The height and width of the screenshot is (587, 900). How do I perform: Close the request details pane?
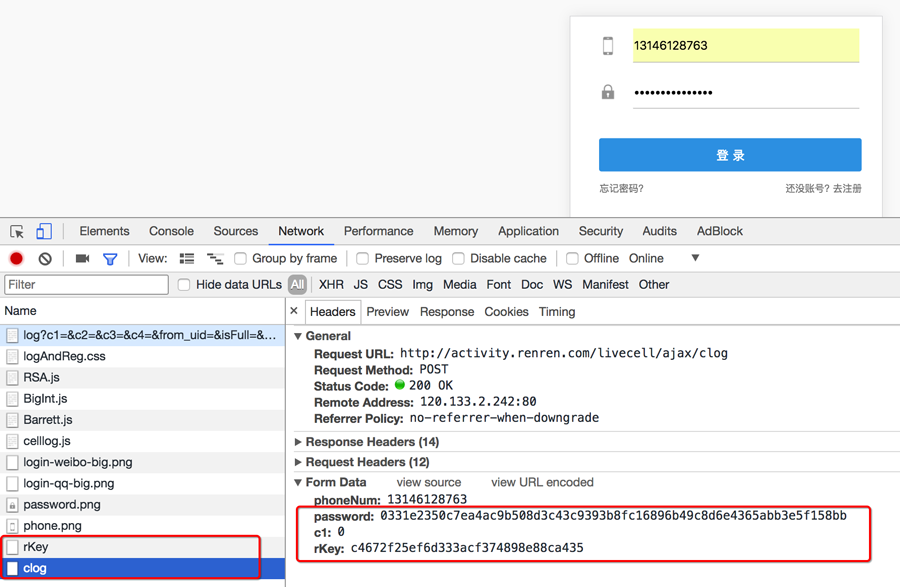pos(294,311)
